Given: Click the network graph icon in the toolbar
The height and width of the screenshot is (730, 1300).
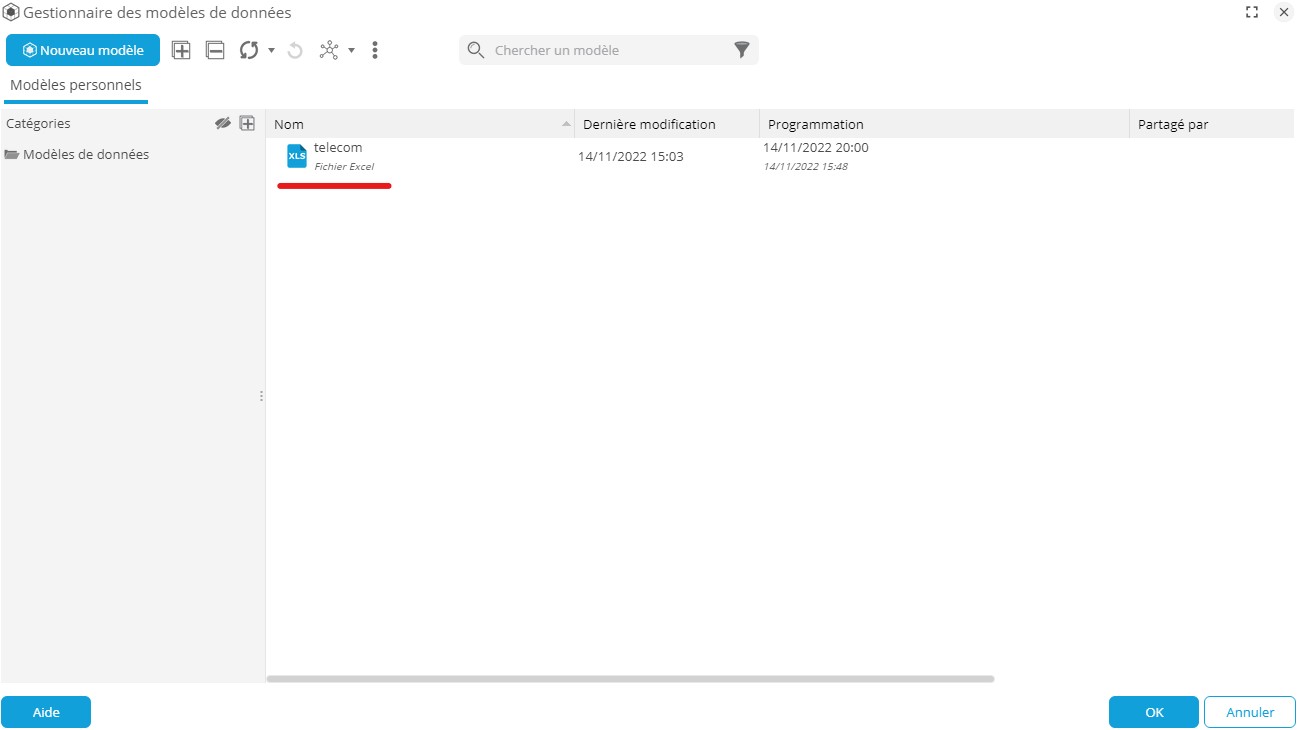Looking at the screenshot, I should pos(329,50).
